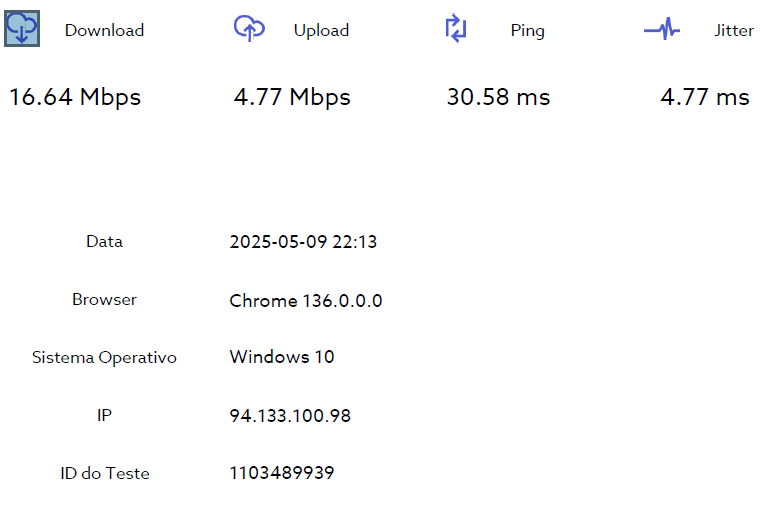Click the test date 2025-05-09 22:13

(x=303, y=242)
